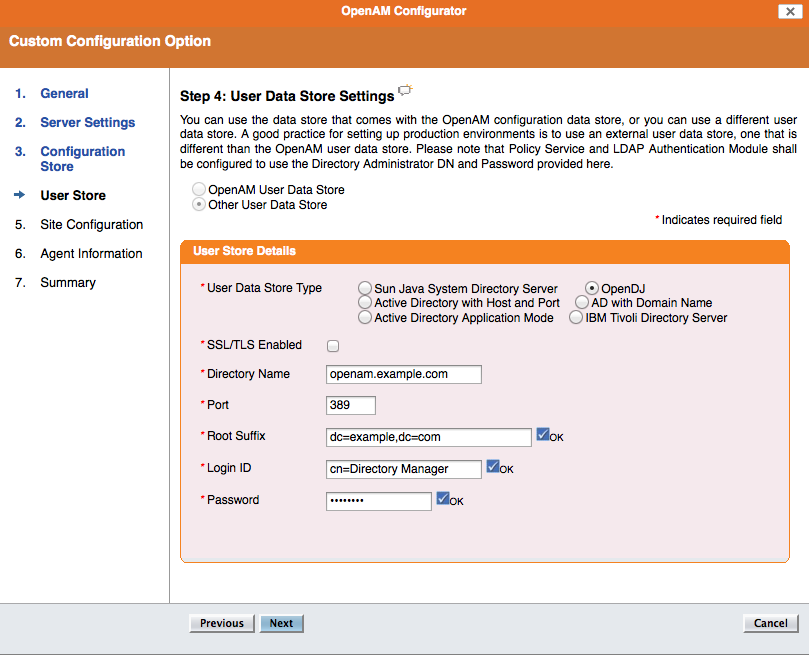The image size is (809, 655).
Task: Select OpenAM User Data Store option
Action: click(x=199, y=189)
